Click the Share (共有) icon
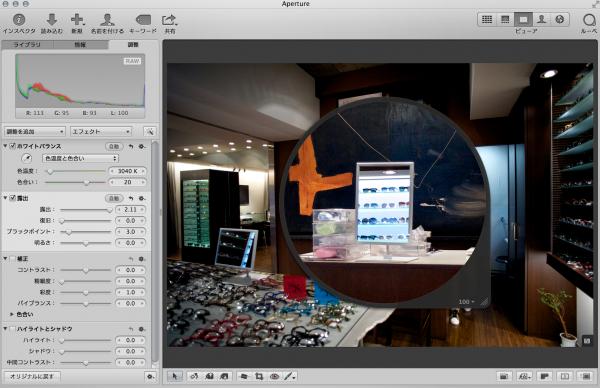600x388 pixels. (x=169, y=20)
